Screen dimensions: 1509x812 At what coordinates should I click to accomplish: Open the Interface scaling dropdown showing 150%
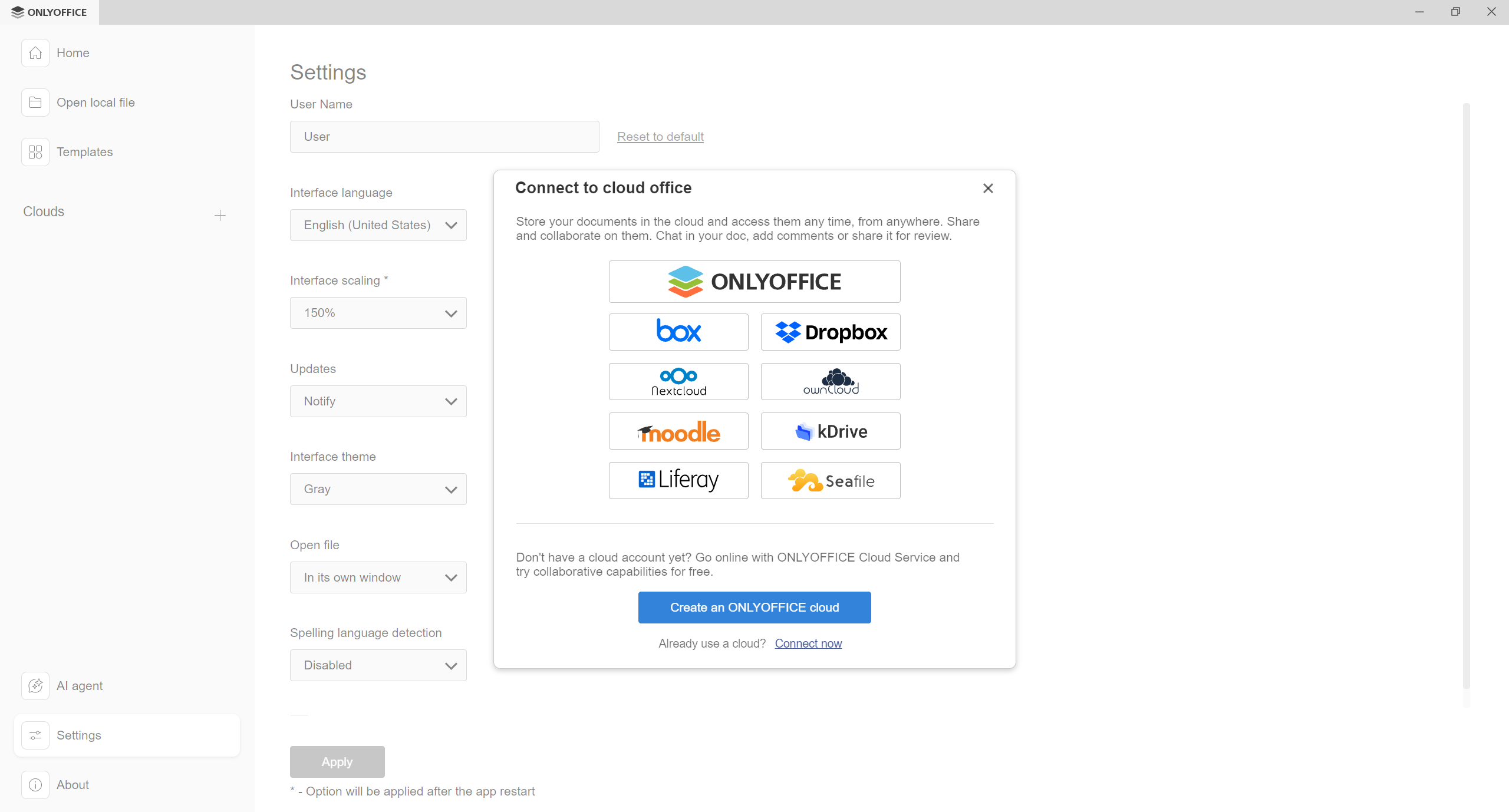(378, 313)
